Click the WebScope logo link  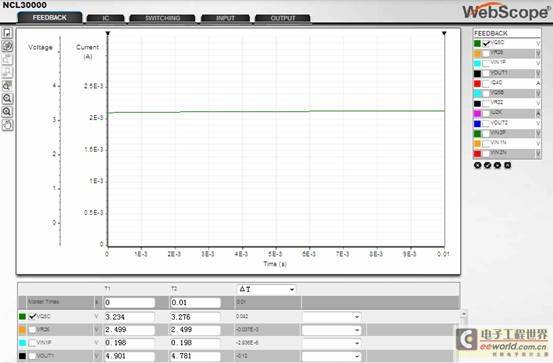click(x=506, y=11)
